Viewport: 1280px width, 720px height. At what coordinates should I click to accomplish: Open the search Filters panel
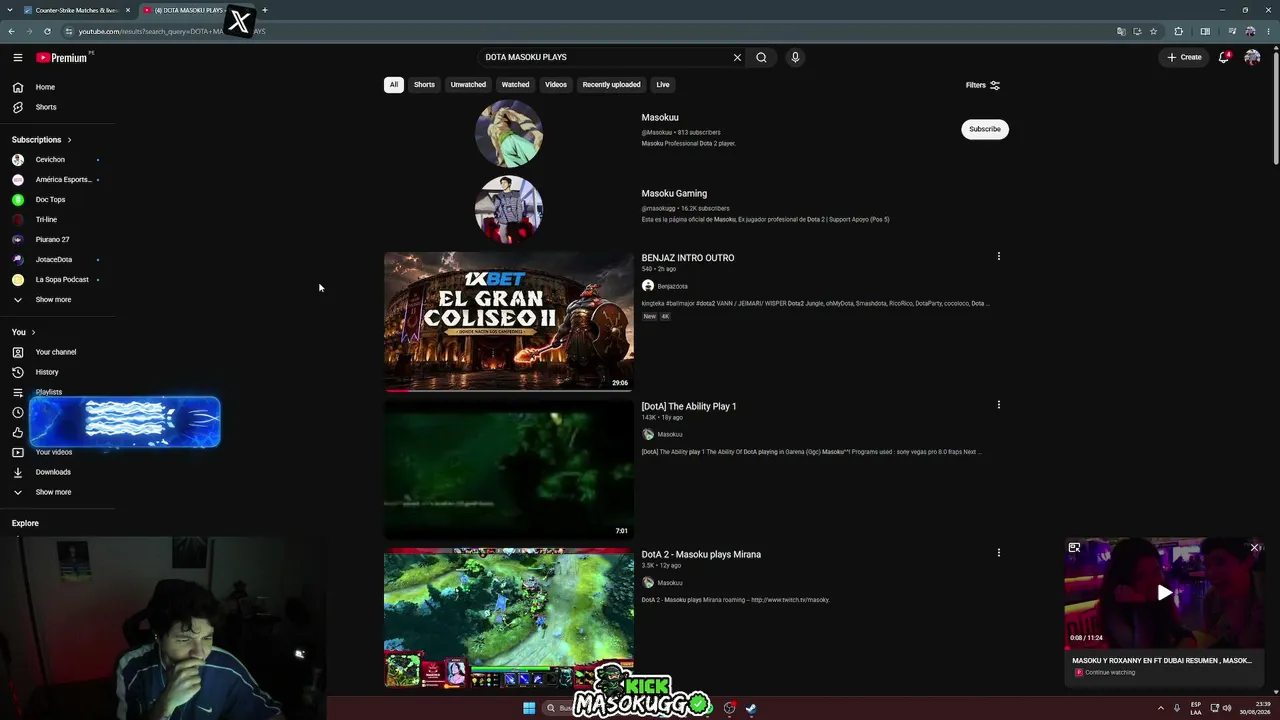click(983, 85)
